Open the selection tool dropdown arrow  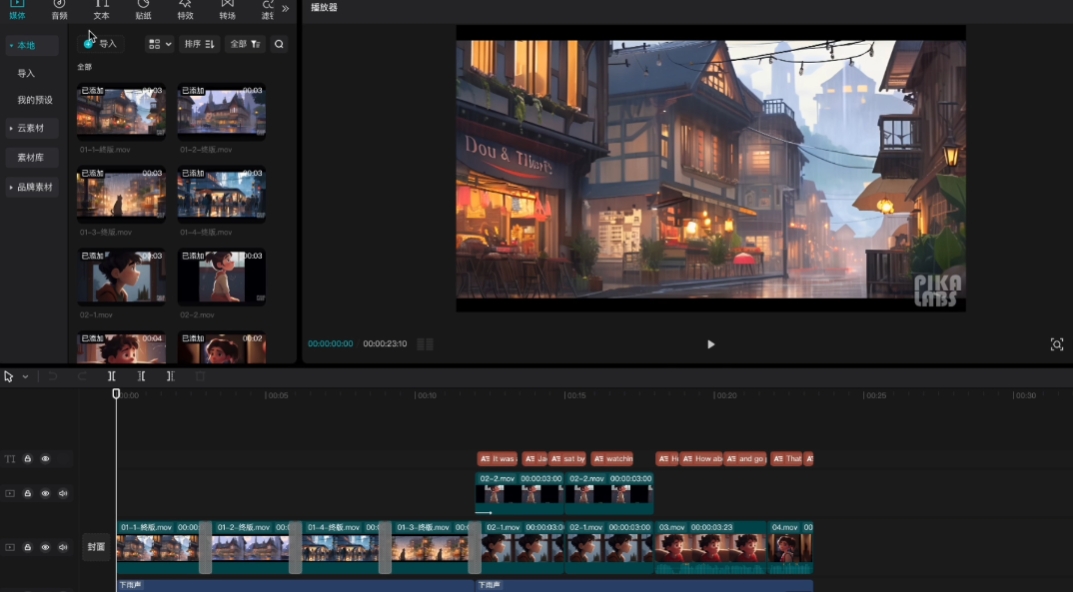tap(25, 376)
